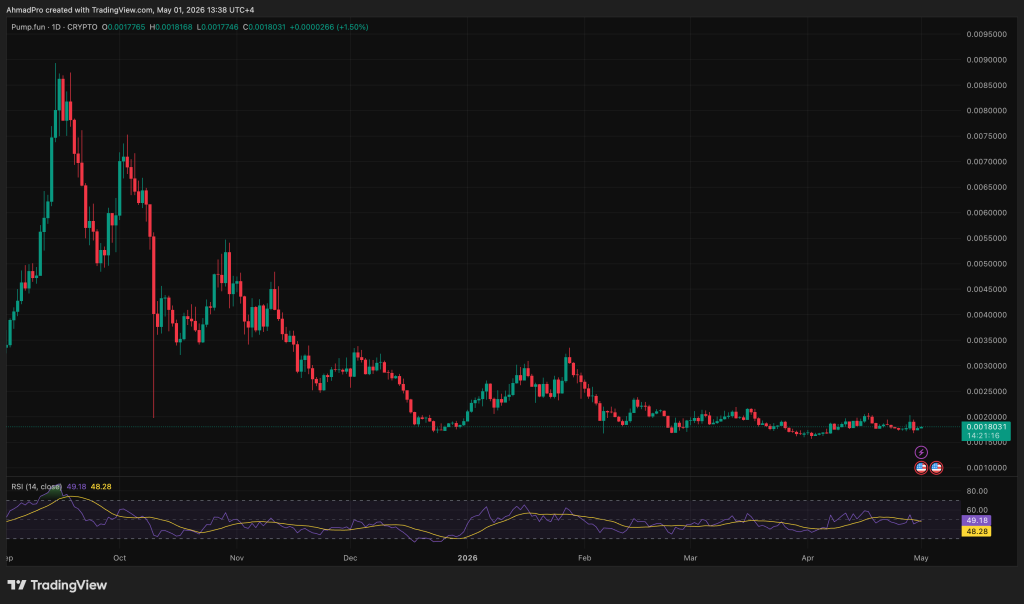
Task: Click RSI axis label 60.00
Action: pos(977,510)
